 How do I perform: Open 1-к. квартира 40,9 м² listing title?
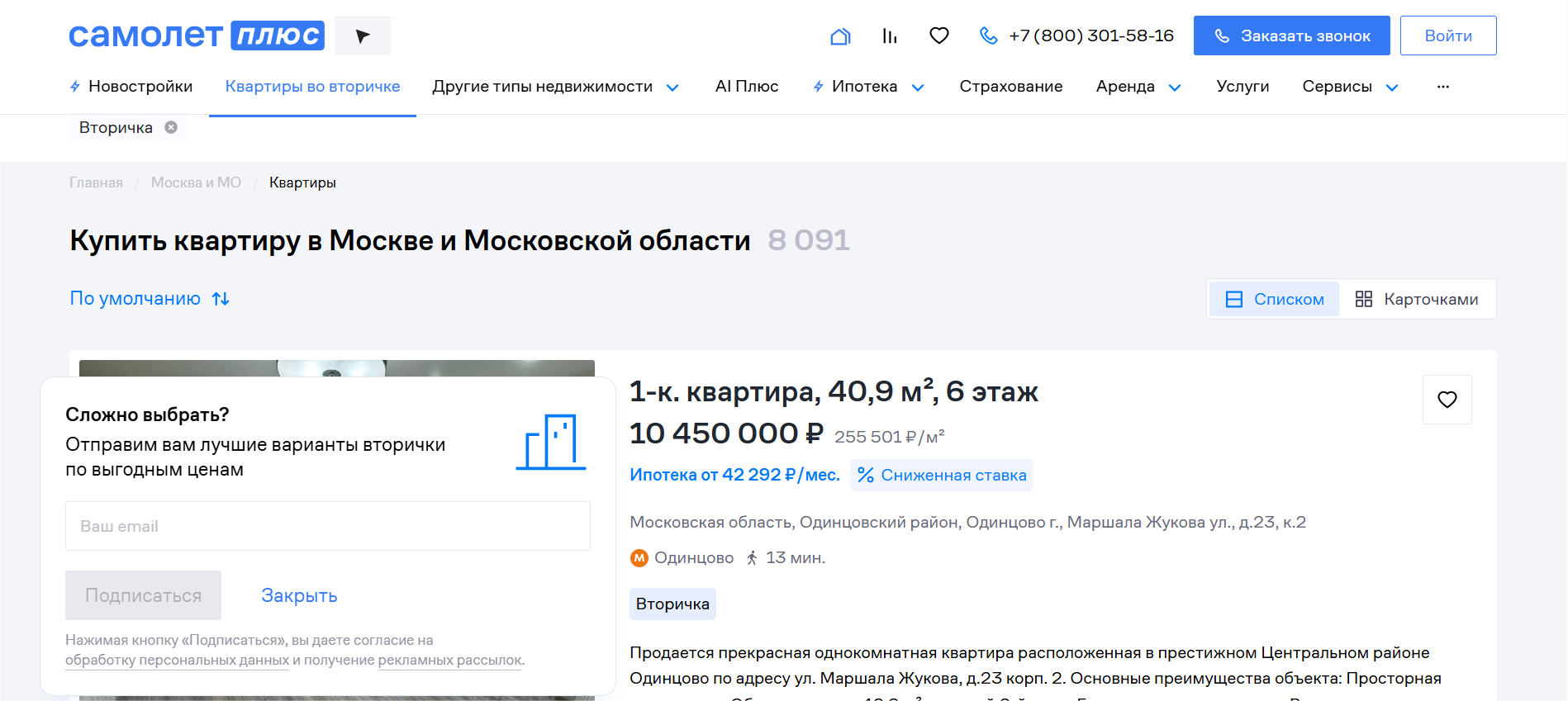pyautogui.click(x=834, y=391)
